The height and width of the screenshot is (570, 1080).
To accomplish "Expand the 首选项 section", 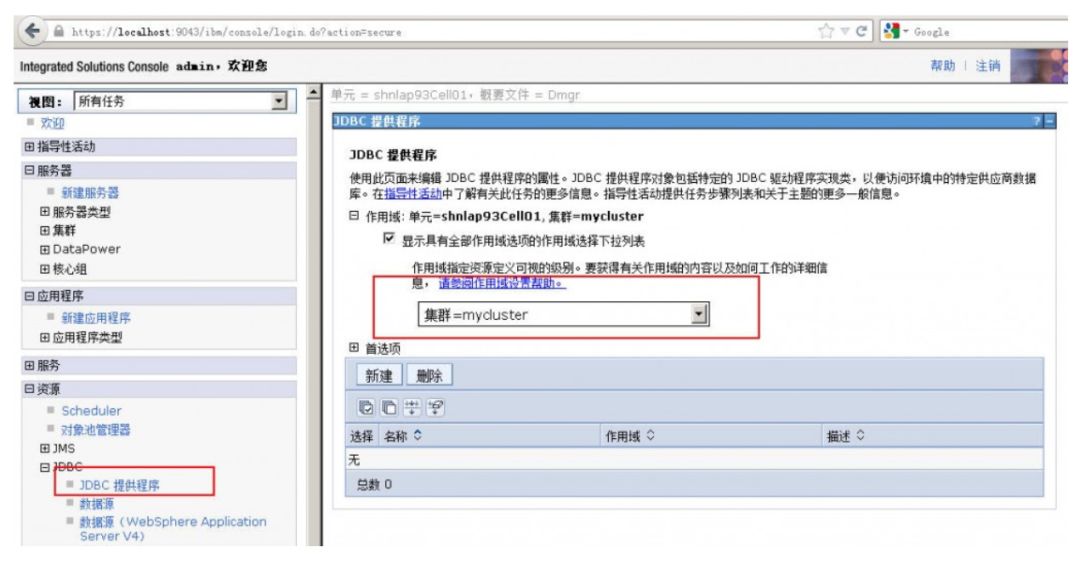I will (354, 348).
